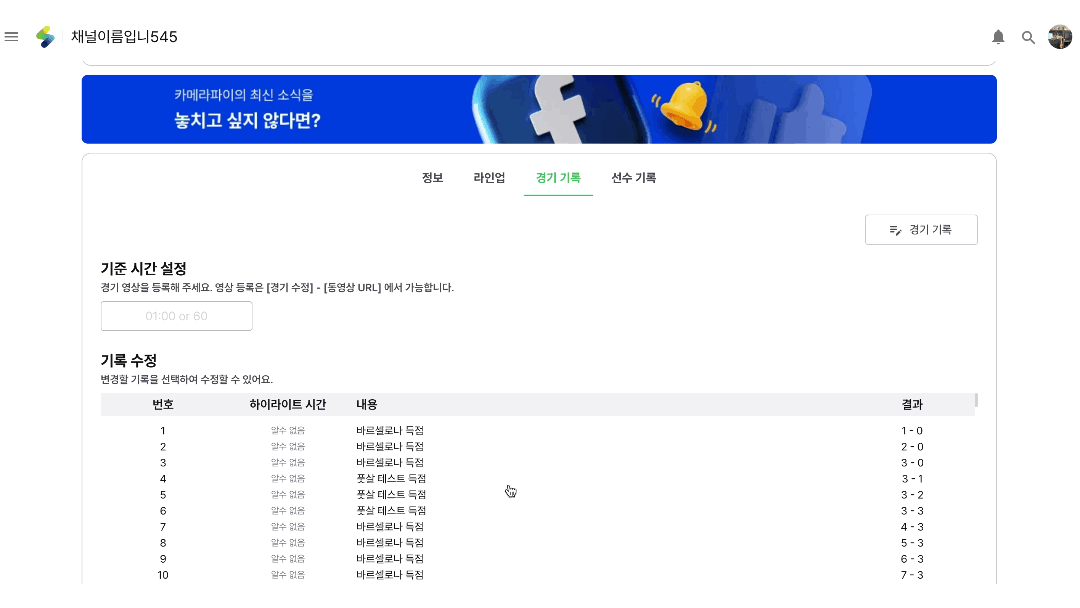Select record row number 4
This screenshot has width=1080, height=608.
(x=538, y=479)
